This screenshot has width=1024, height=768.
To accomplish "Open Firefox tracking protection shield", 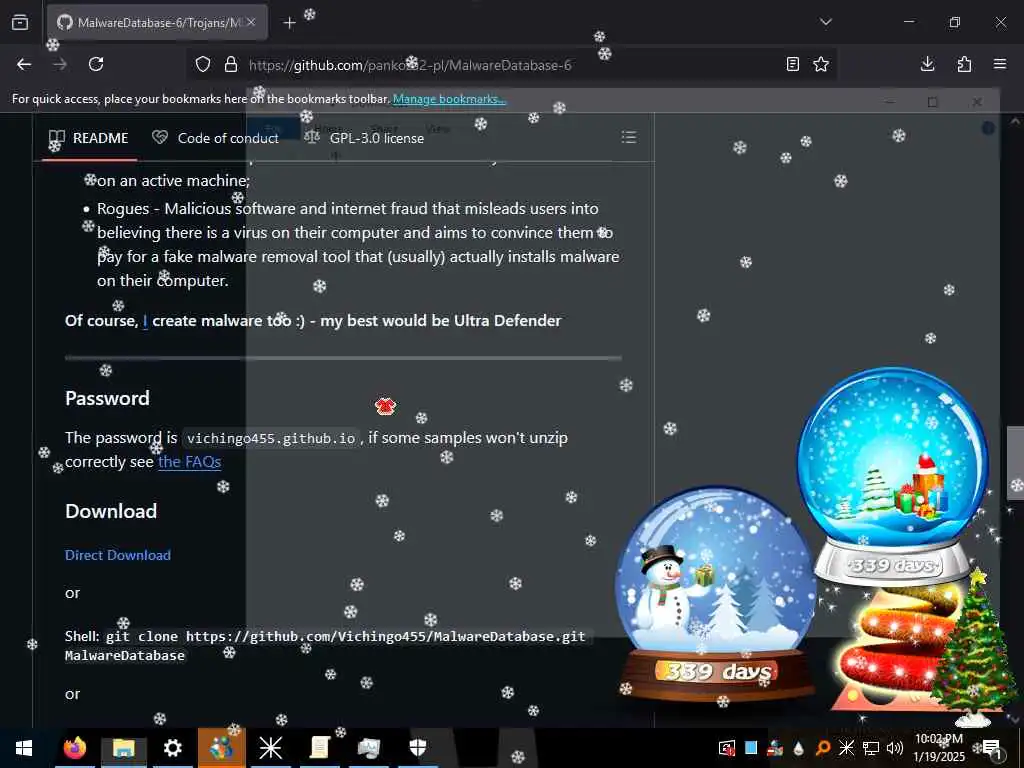I will (x=203, y=64).
